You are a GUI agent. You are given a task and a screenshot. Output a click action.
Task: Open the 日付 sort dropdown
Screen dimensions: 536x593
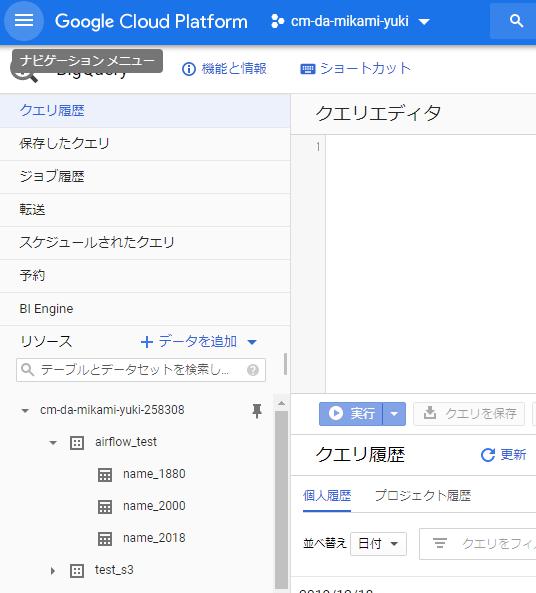coord(378,544)
